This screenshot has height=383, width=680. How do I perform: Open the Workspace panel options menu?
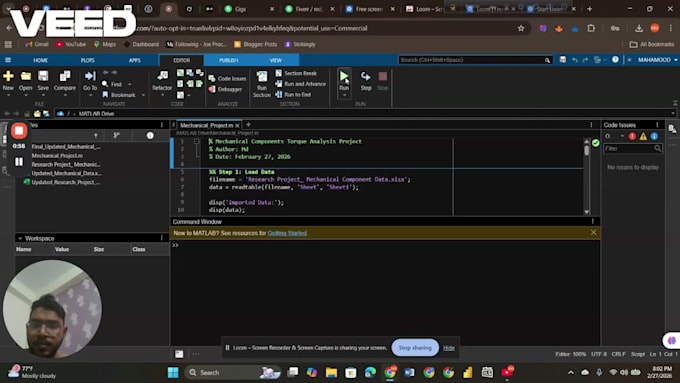click(x=162, y=238)
